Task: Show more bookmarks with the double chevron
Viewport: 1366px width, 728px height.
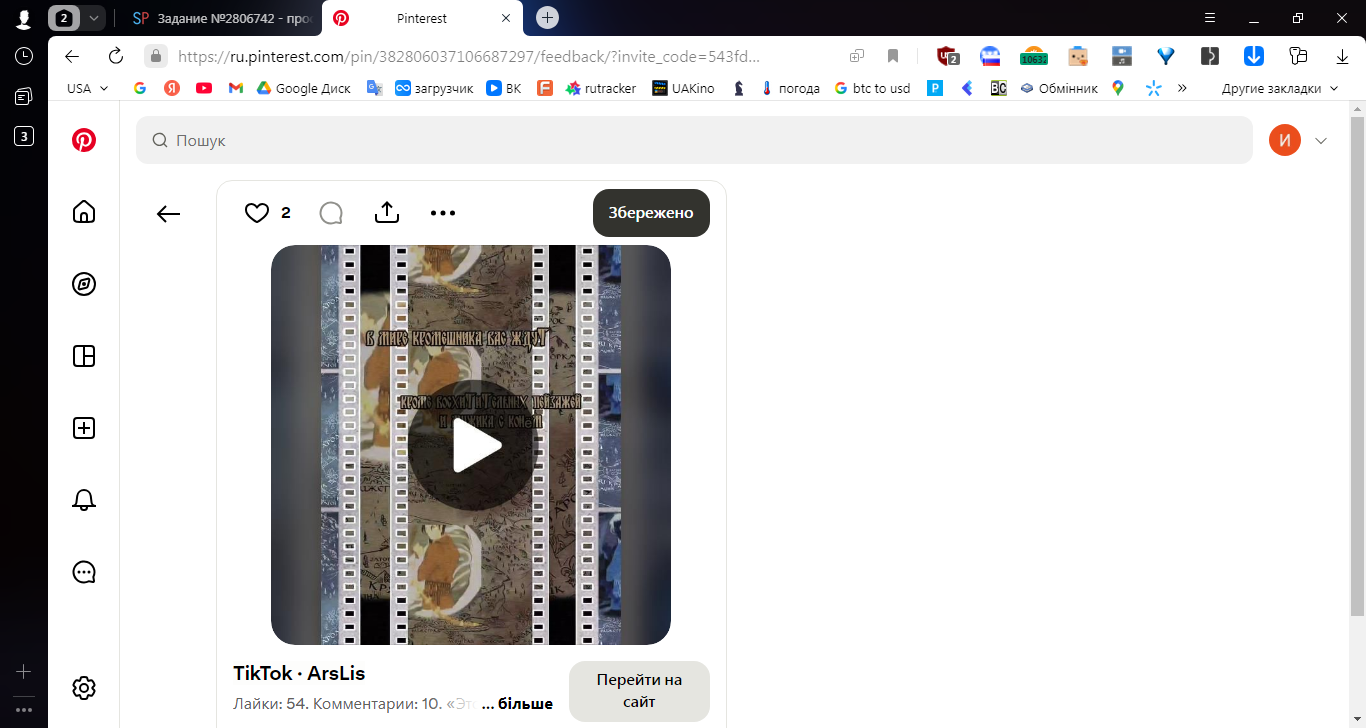Action: [x=1182, y=88]
